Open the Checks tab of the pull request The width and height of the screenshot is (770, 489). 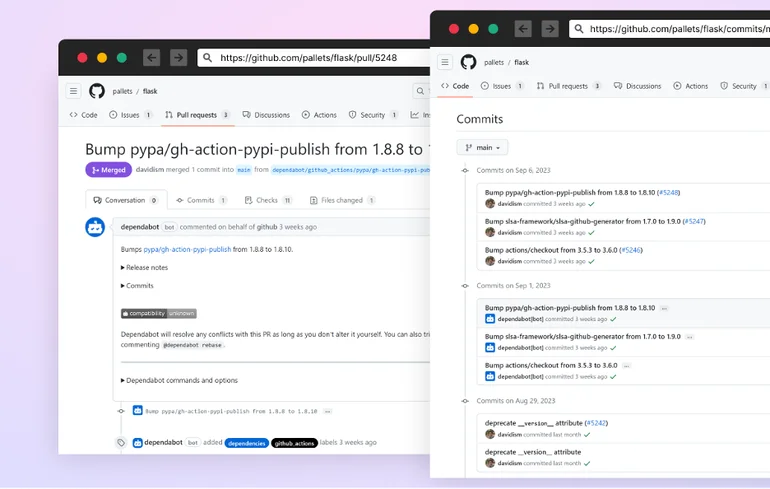pyautogui.click(x=266, y=200)
